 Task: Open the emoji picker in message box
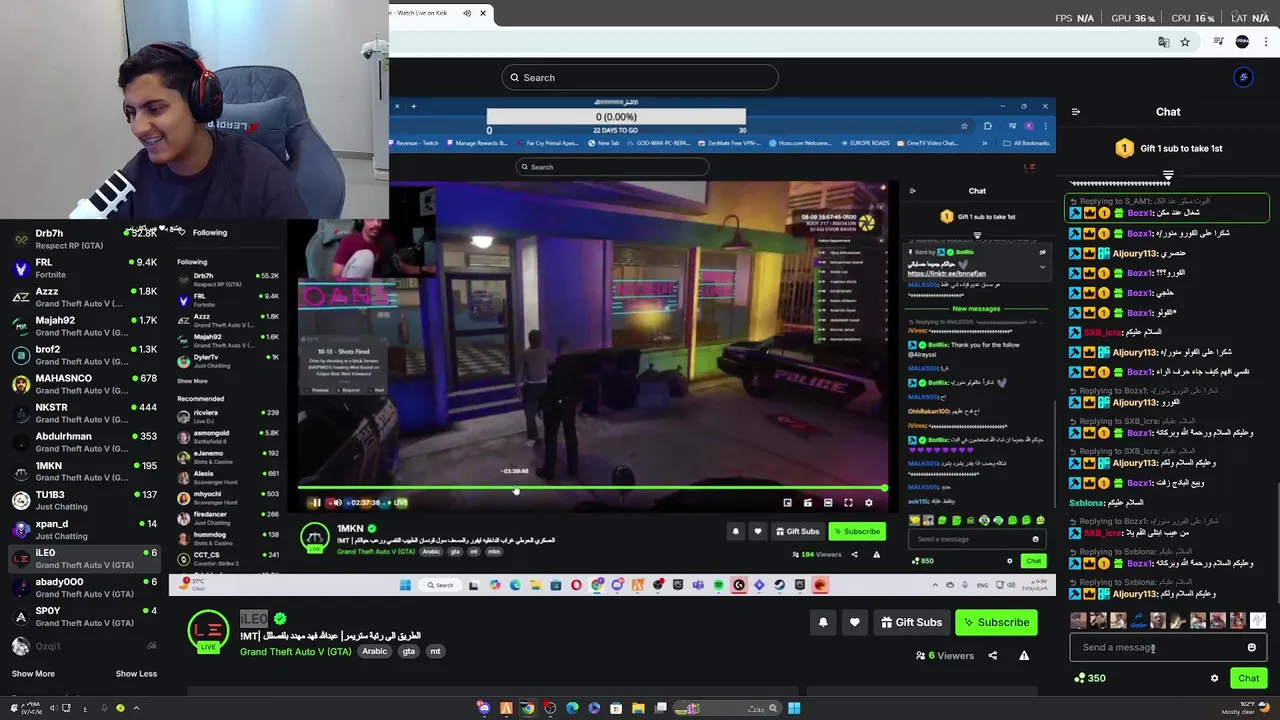coord(1251,647)
